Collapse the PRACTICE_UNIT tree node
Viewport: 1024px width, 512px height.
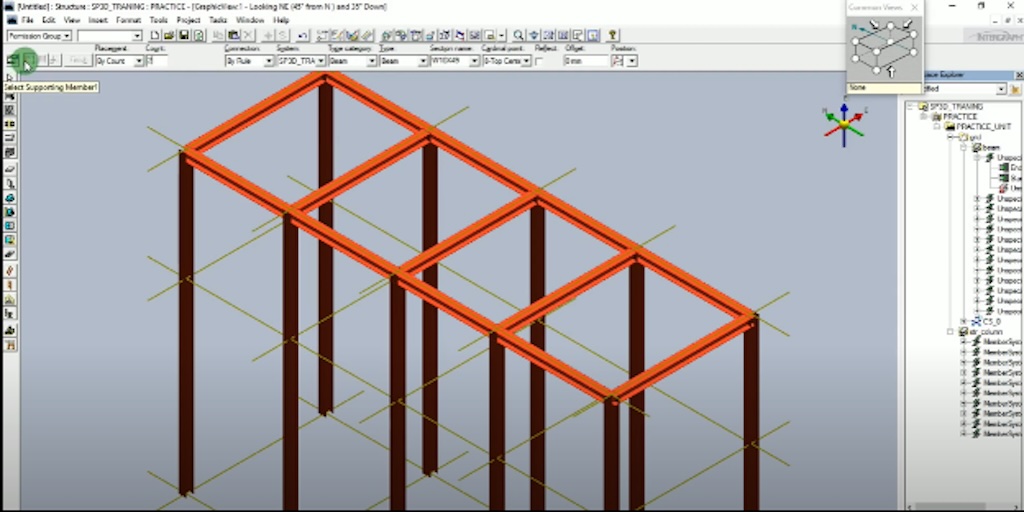(936, 127)
